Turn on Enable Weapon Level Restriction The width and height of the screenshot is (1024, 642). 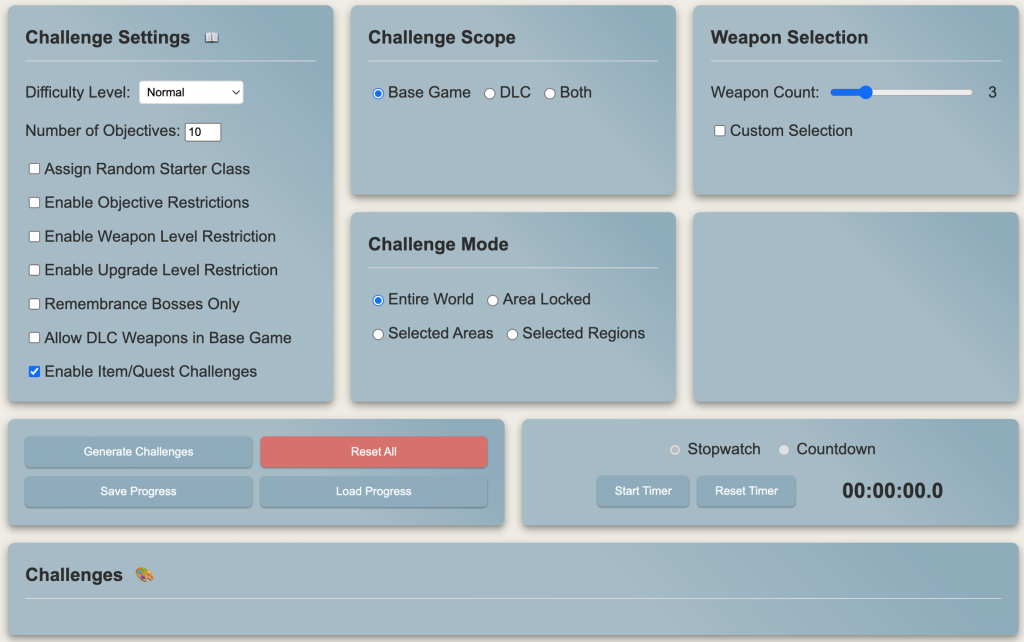pyautogui.click(x=35, y=237)
